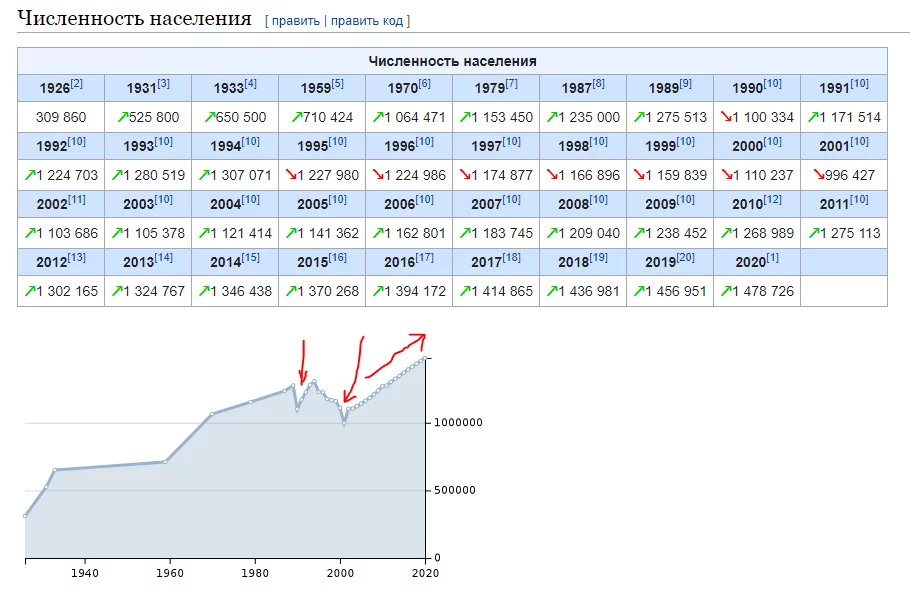Open footnote [5] next to year 1959
Screen dimensions: 910x602
pyautogui.click(x=338, y=84)
